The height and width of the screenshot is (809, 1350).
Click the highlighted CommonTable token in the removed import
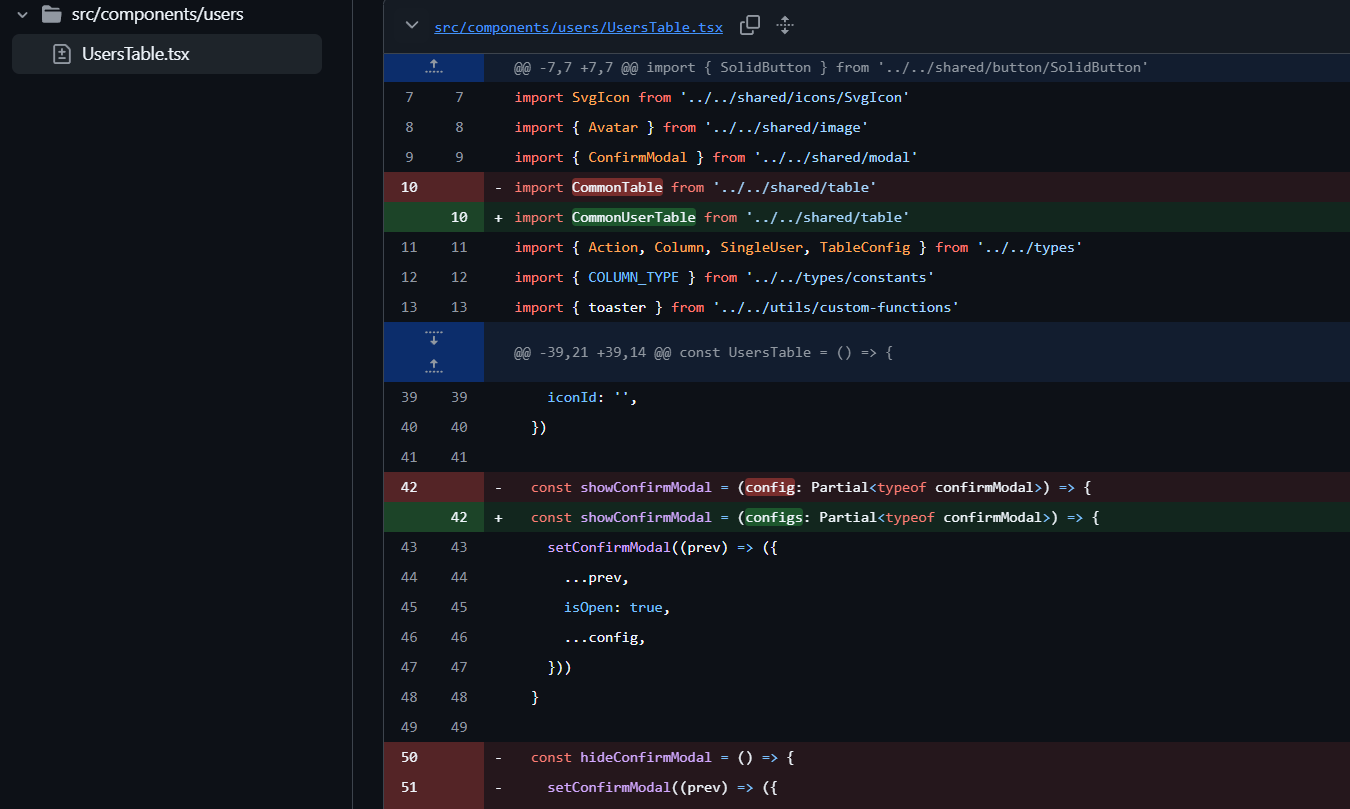point(617,187)
